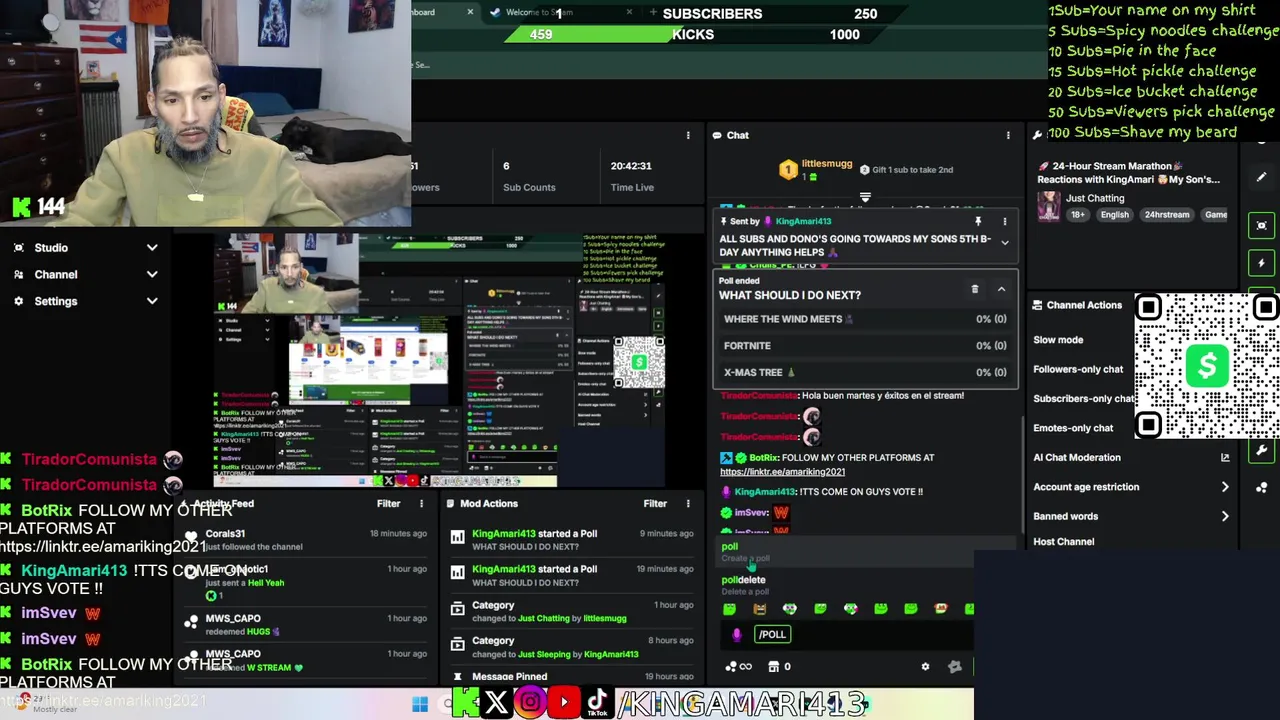This screenshot has height=720, width=1280.
Task: Toggle Slow mode in Channel Actions
Action: [1058, 340]
